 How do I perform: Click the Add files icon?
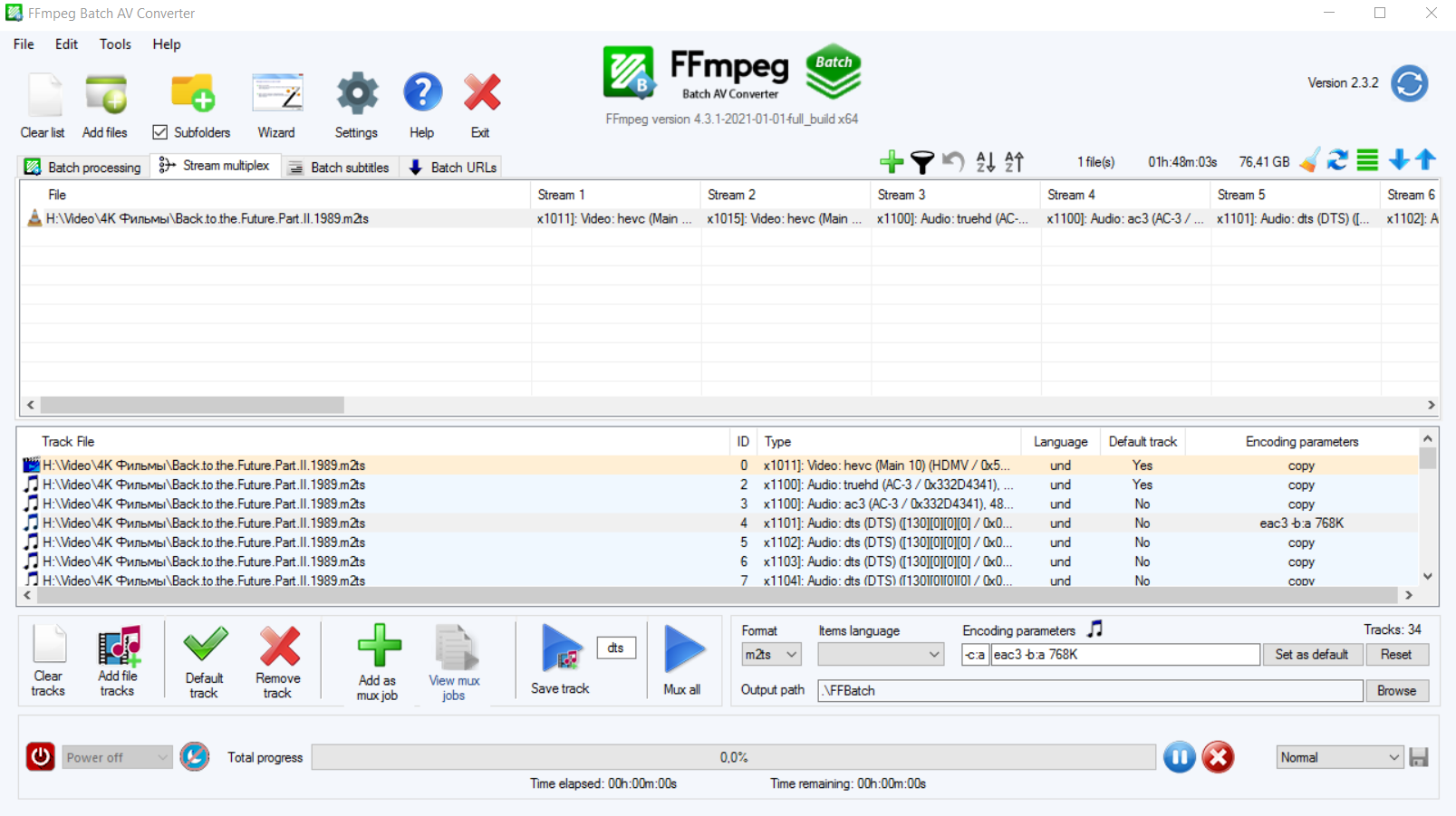pos(106,94)
